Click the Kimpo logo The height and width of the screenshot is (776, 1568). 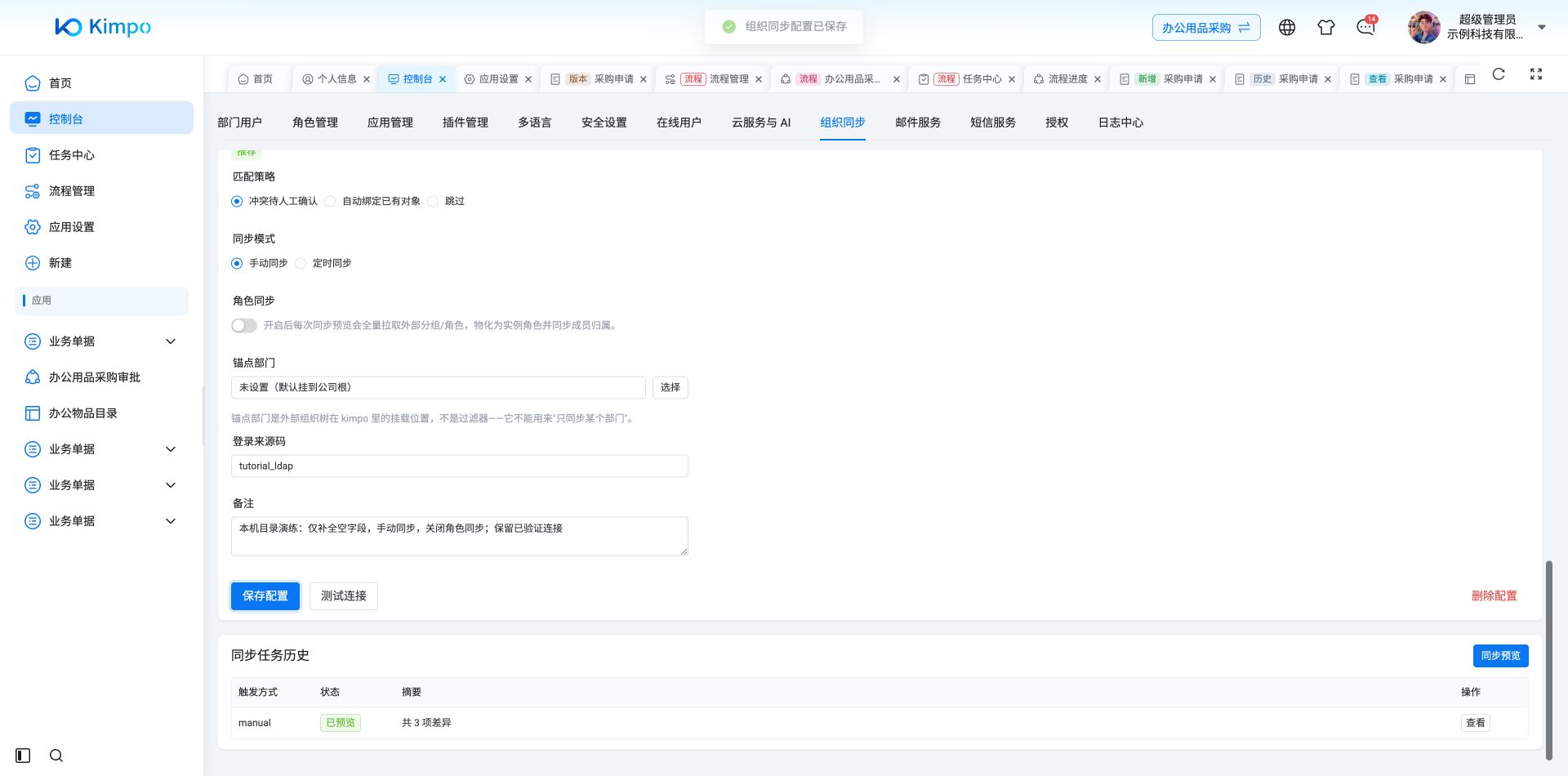coord(103,27)
